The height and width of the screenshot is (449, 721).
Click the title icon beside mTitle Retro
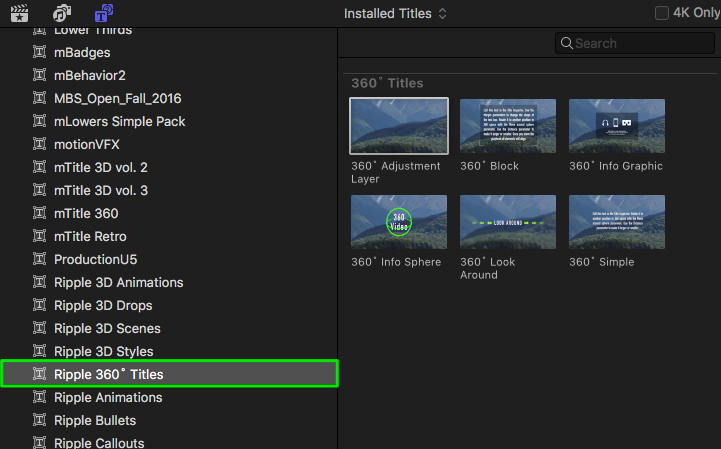(40, 236)
